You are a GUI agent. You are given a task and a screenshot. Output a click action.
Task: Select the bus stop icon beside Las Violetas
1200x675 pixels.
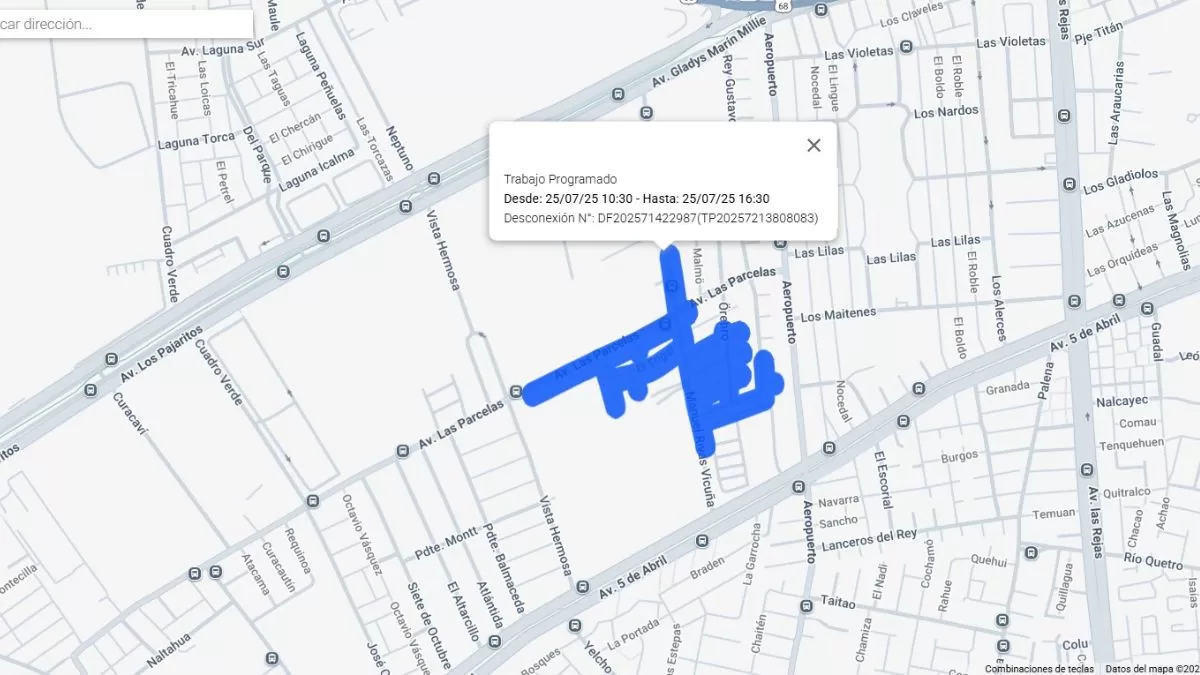(x=906, y=46)
